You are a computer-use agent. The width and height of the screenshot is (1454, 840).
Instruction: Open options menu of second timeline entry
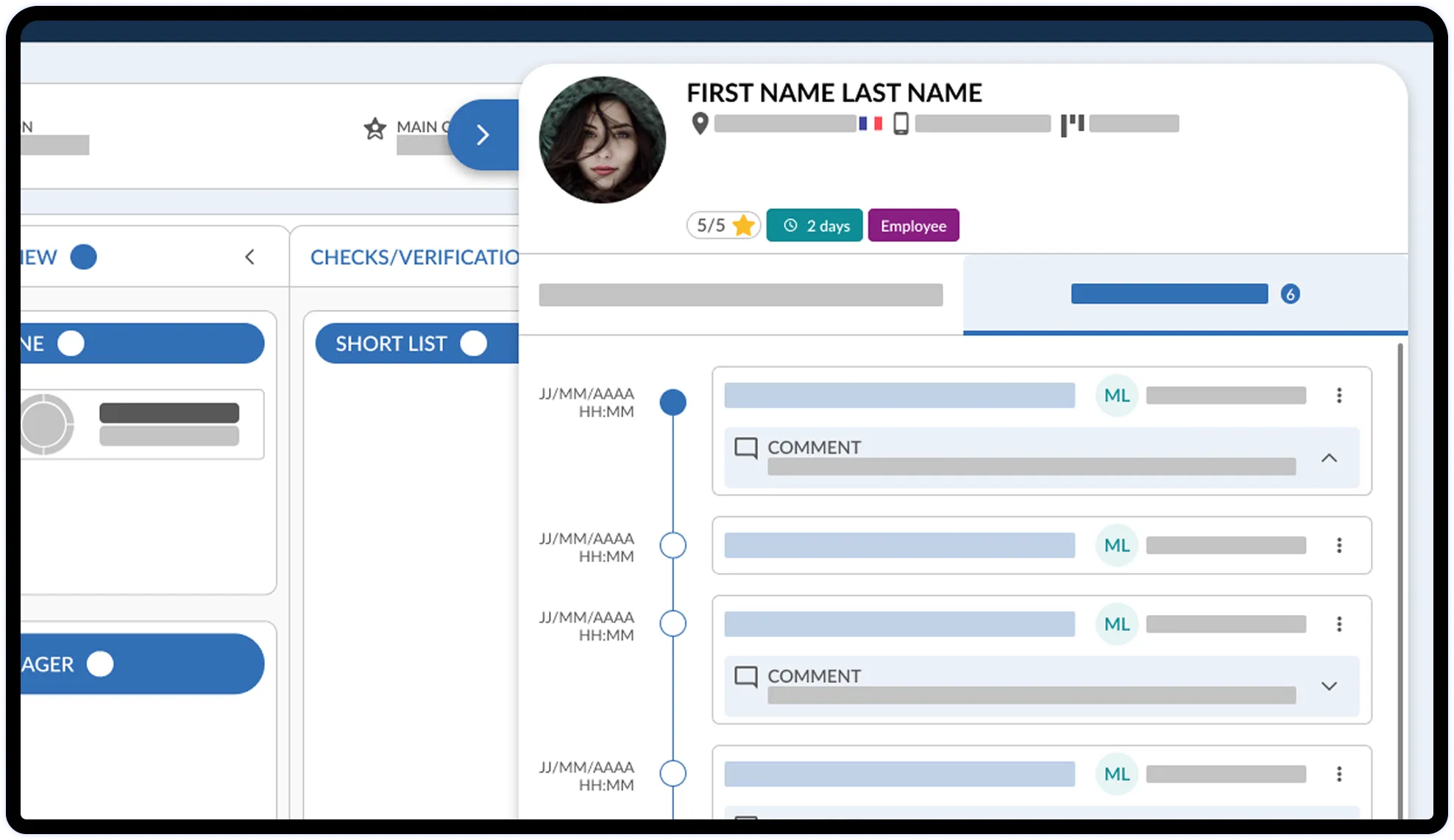pos(1339,546)
